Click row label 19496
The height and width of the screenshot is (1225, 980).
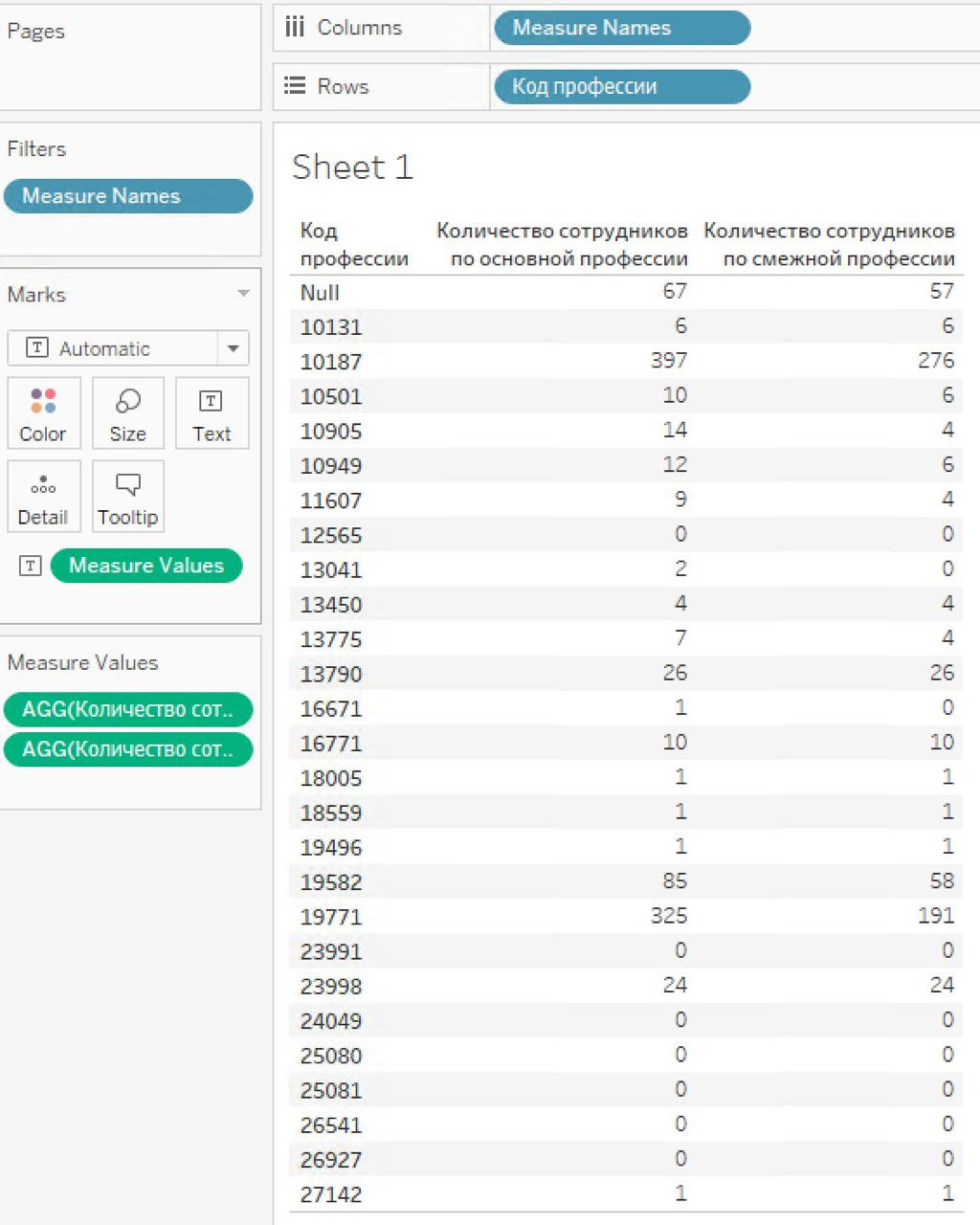331,848
